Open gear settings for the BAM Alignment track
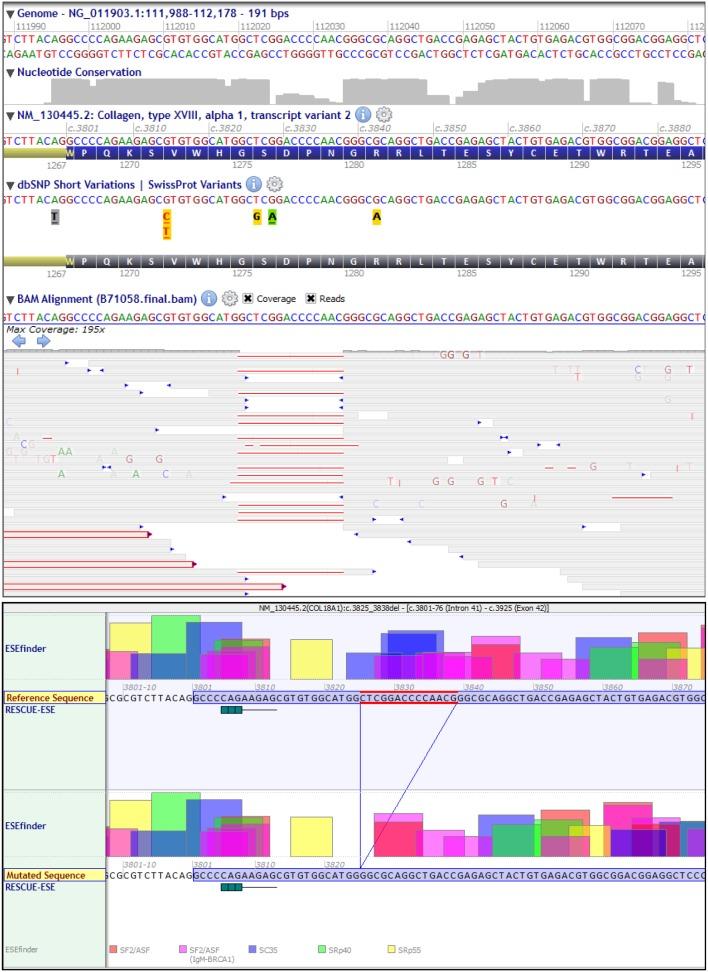The image size is (708, 972). [x=230, y=299]
